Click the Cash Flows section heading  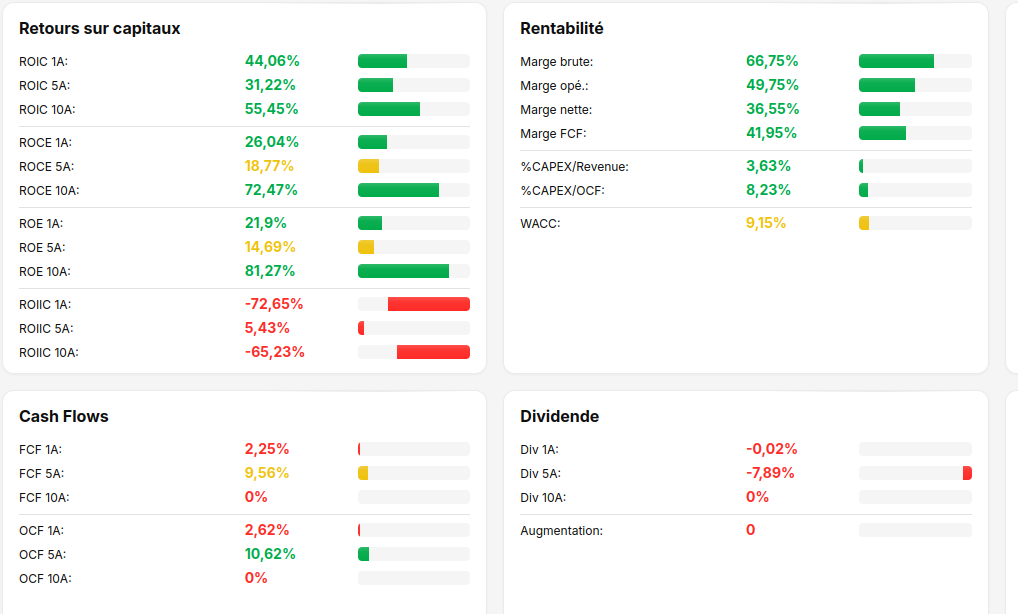64,416
